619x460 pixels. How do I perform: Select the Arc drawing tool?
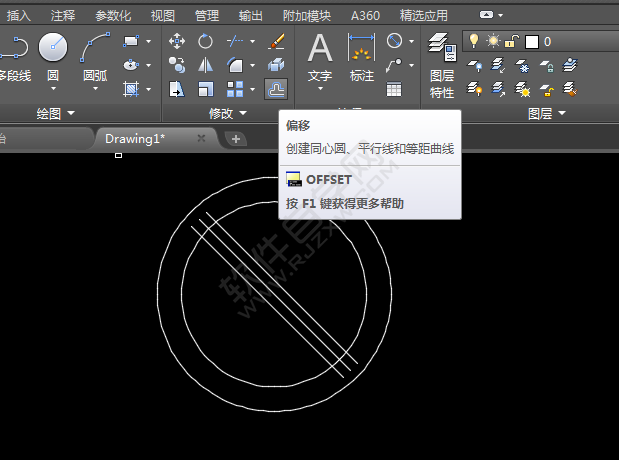[95, 47]
